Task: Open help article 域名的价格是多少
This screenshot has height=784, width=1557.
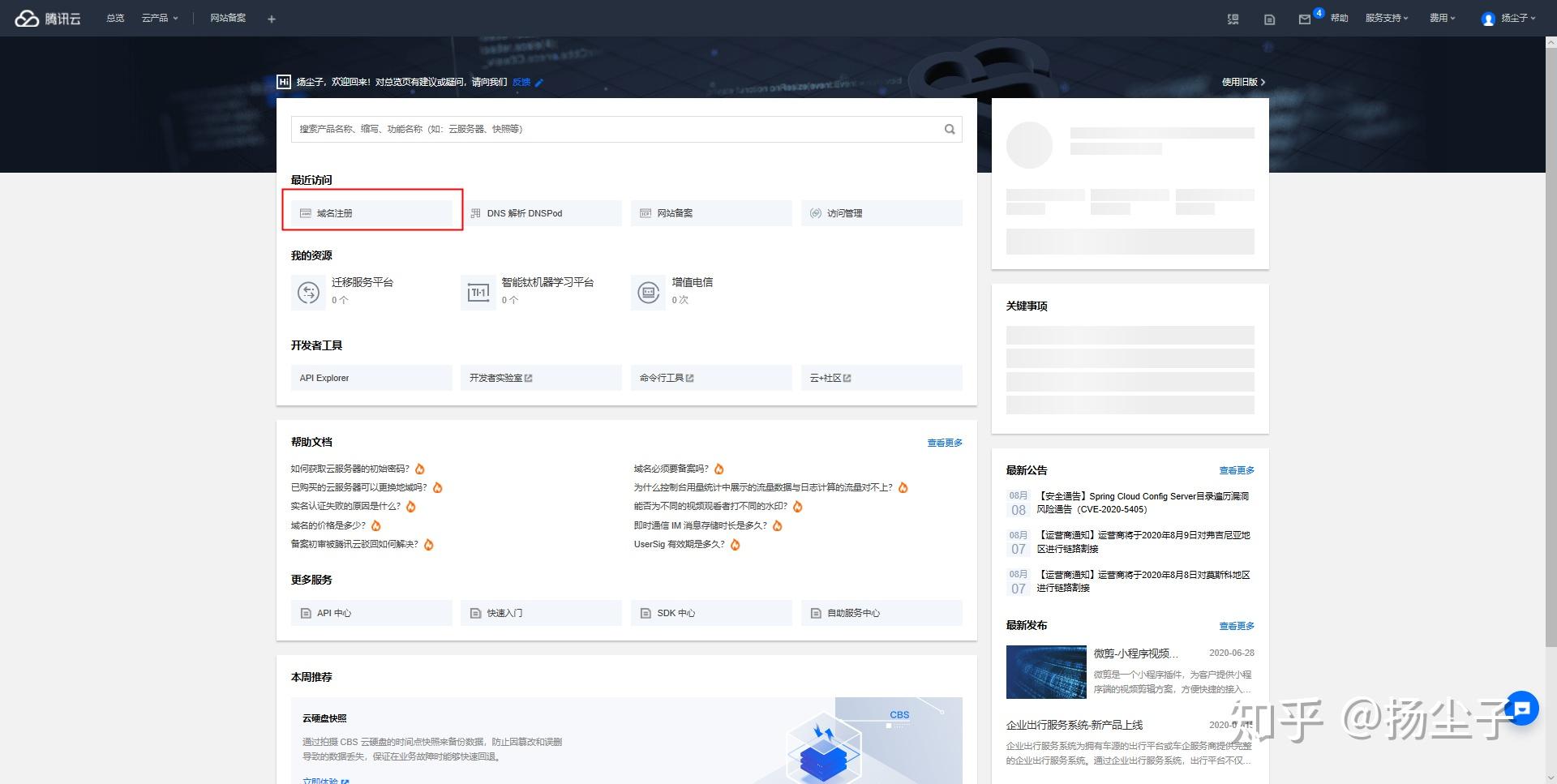Action: pyautogui.click(x=328, y=525)
